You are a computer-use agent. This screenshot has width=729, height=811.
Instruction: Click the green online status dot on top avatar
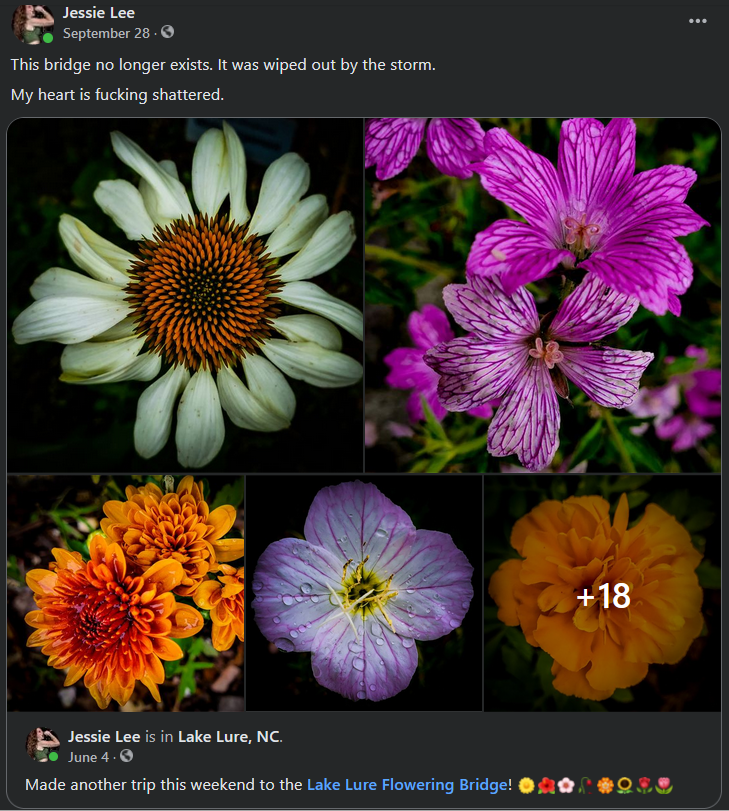(x=48, y=38)
